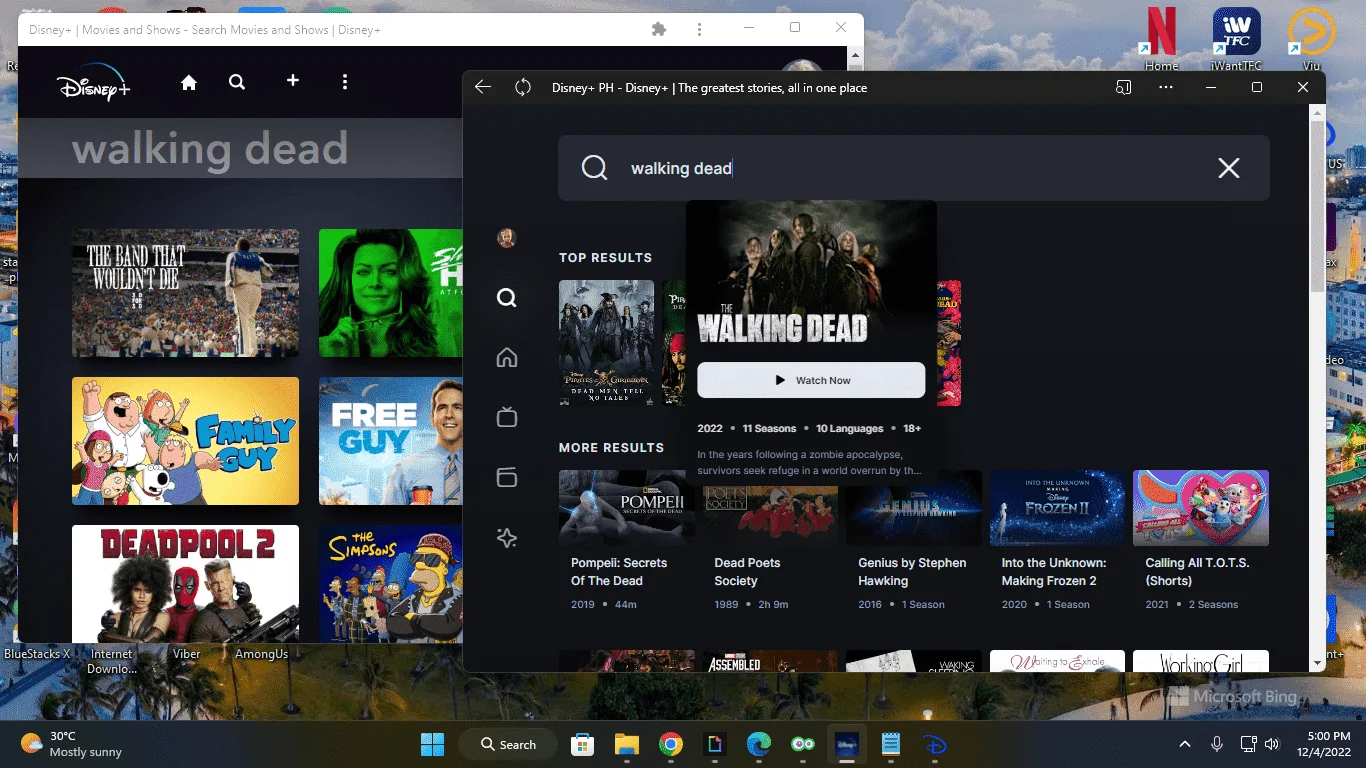Screen dimensions: 1366x768
Task: Click The Walking Dead preview poster
Action: click(x=811, y=275)
